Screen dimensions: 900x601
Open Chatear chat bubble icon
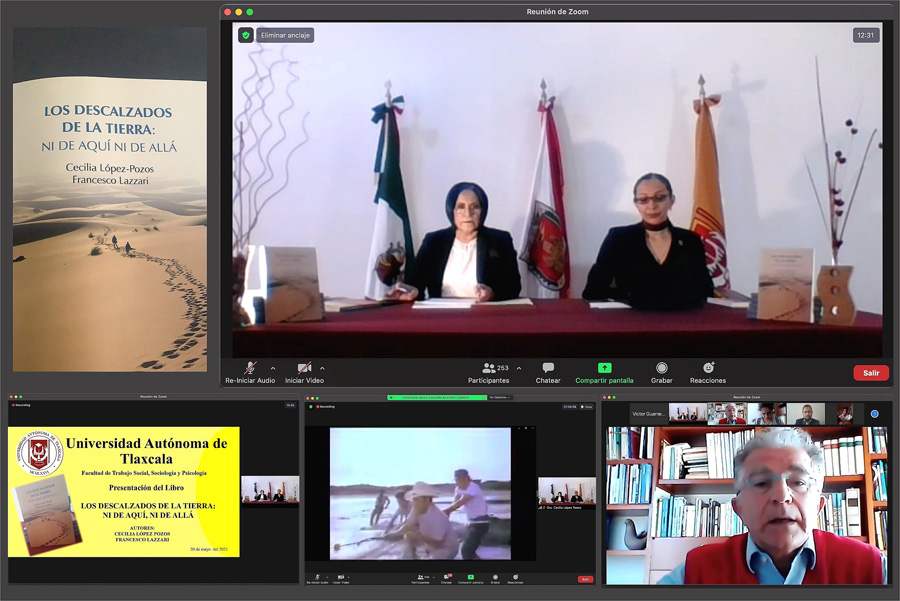tap(548, 368)
